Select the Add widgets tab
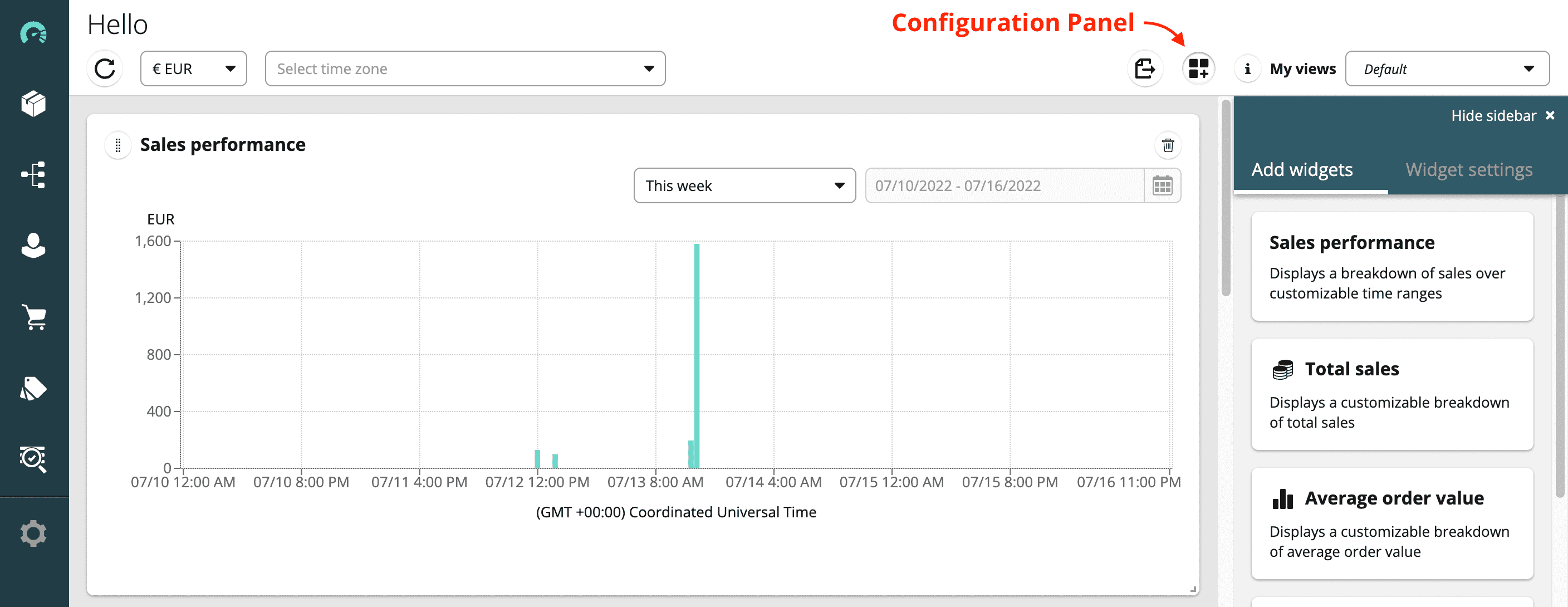The image size is (1568, 607). pos(1301,170)
